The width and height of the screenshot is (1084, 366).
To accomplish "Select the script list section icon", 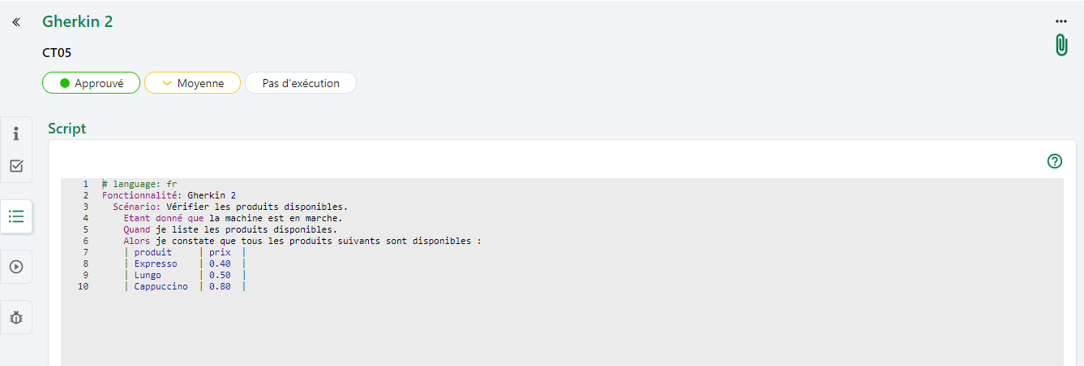I will 17,217.
